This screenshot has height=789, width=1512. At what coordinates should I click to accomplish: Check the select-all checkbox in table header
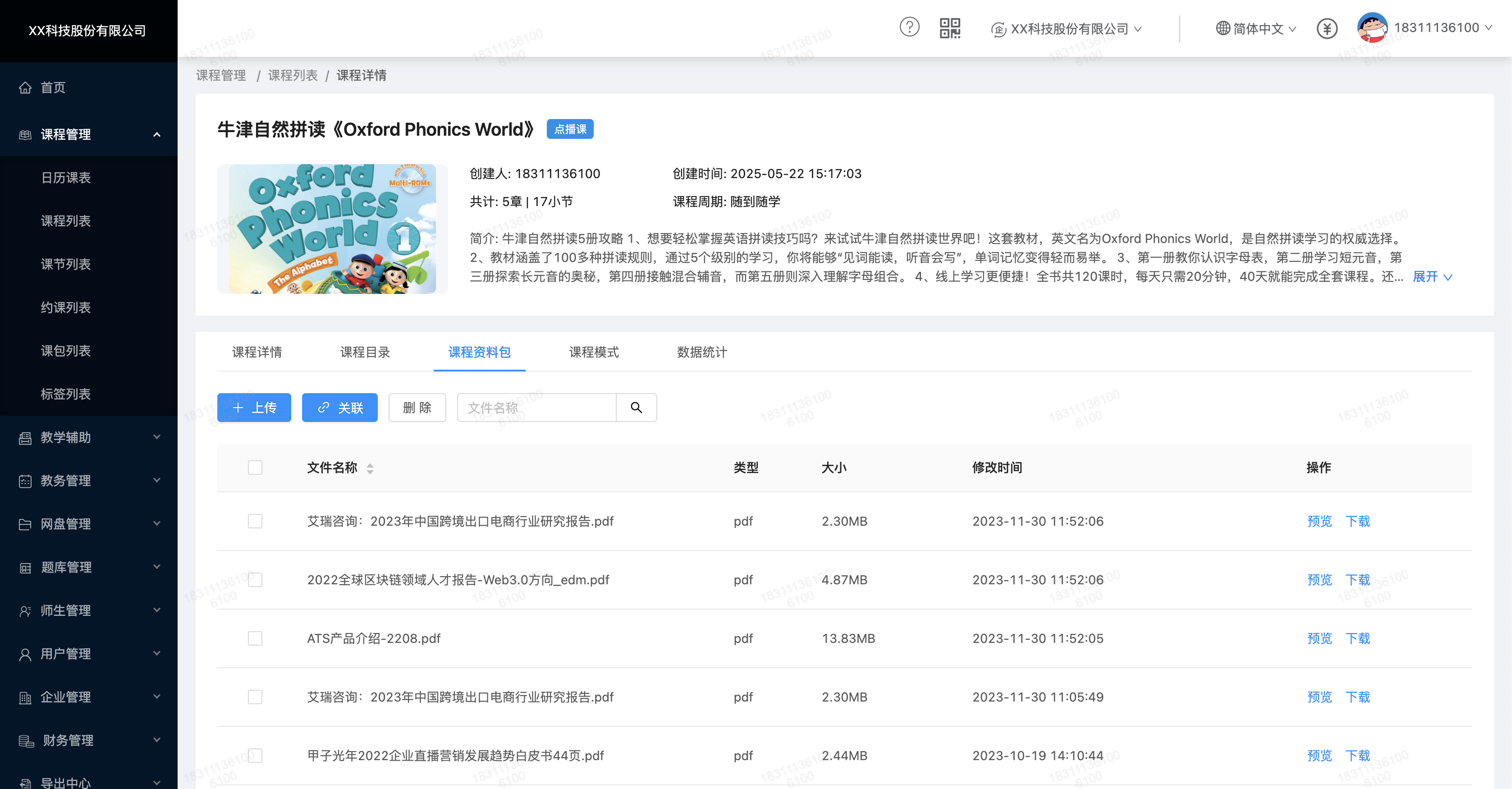pyautogui.click(x=255, y=467)
